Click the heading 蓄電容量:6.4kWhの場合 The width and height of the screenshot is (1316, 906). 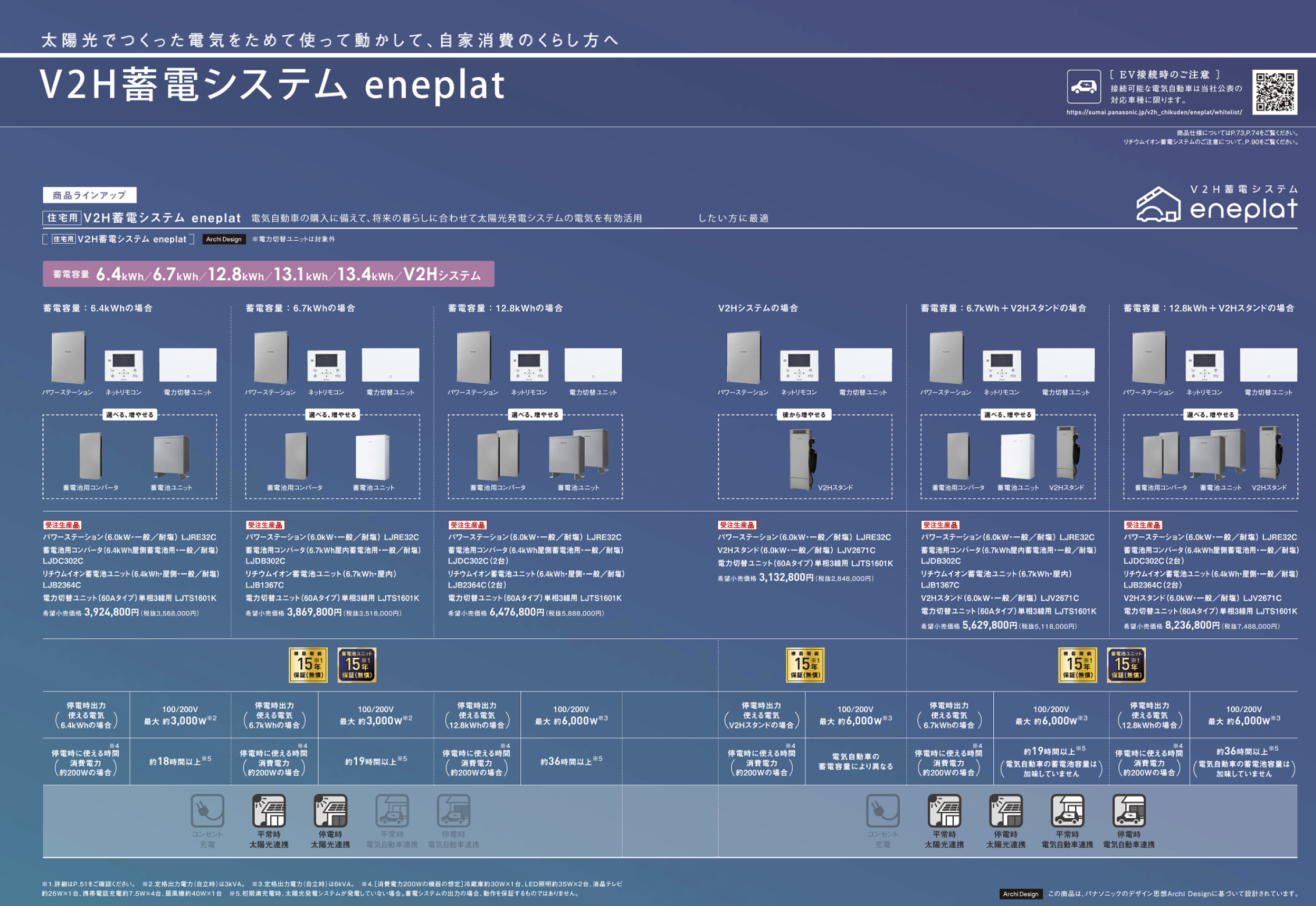tap(98, 308)
